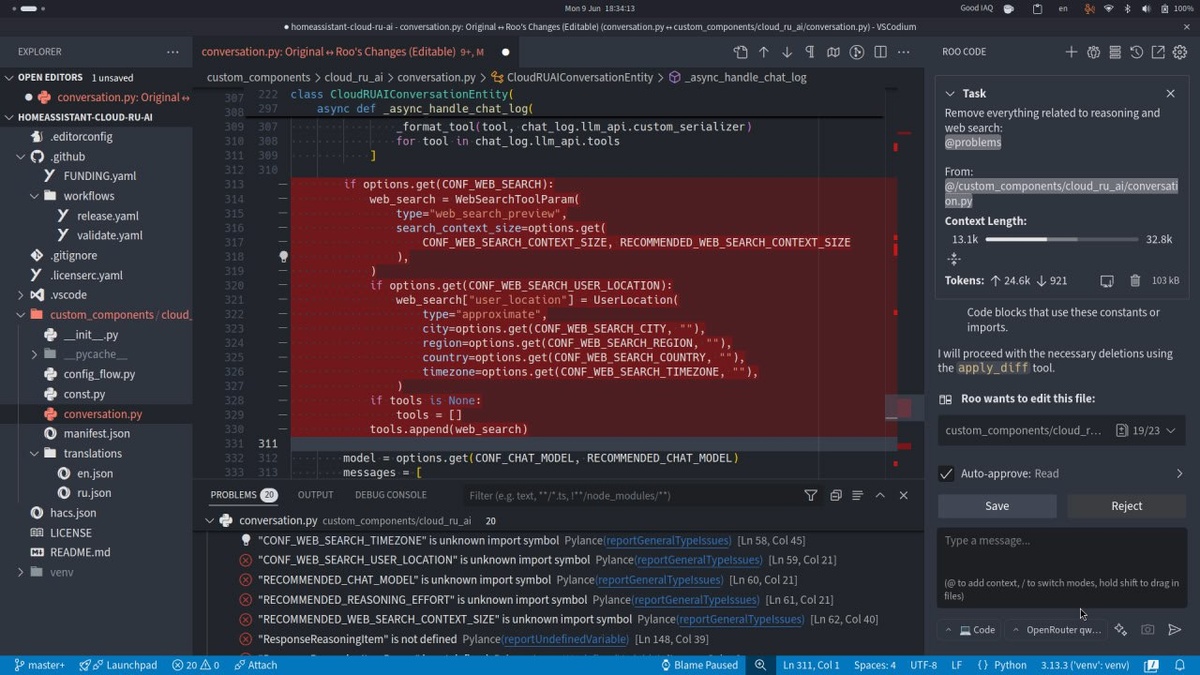Viewport: 1200px width, 675px height.
Task: Open editor more actions ellipsis
Action: pyautogui.click(x=903, y=52)
